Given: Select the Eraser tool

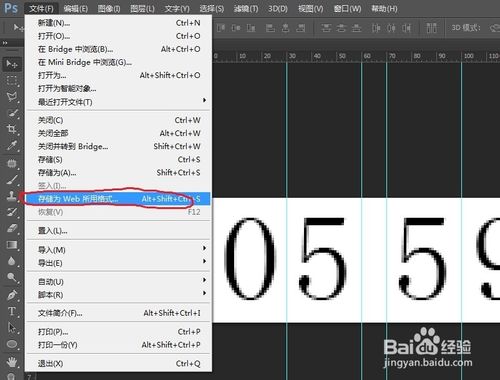Looking at the screenshot, I should 12,228.
